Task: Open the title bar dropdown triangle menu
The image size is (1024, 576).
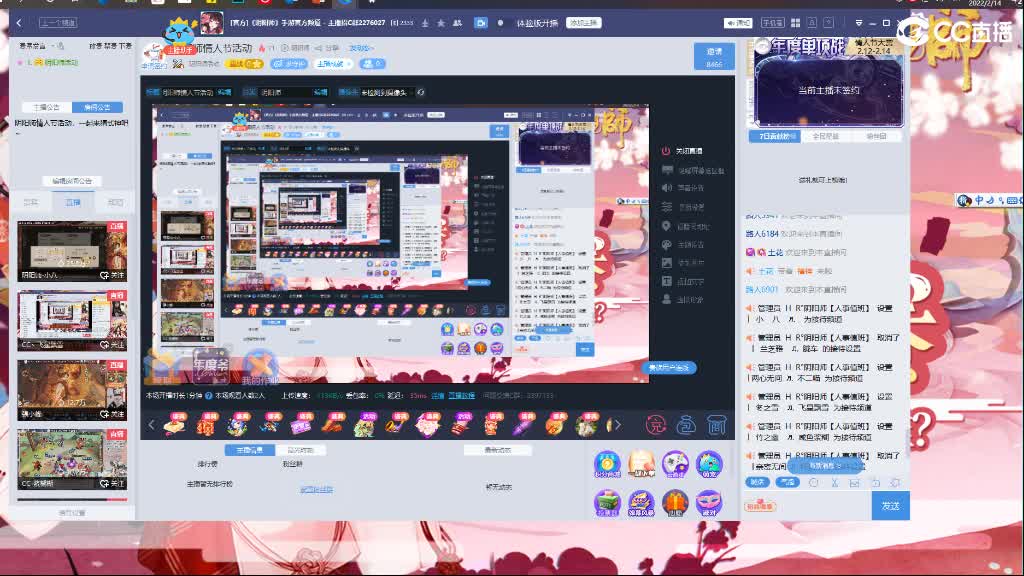Action: click(x=859, y=23)
